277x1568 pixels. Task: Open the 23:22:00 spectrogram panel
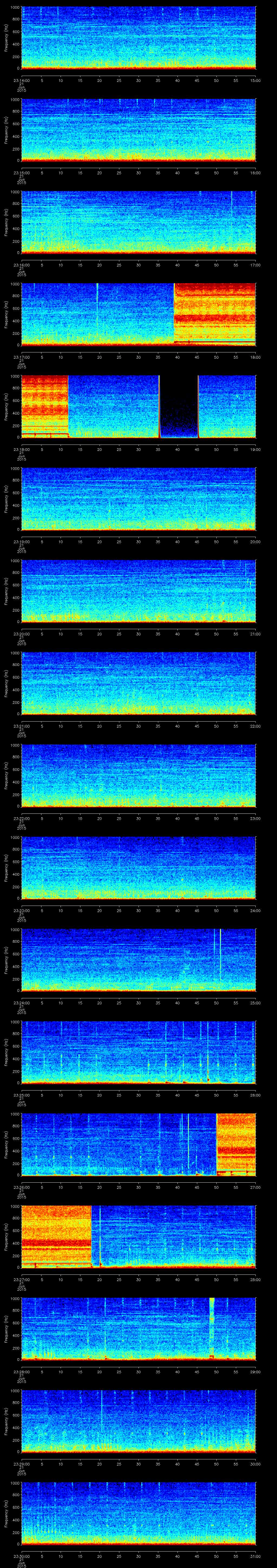tap(138, 775)
